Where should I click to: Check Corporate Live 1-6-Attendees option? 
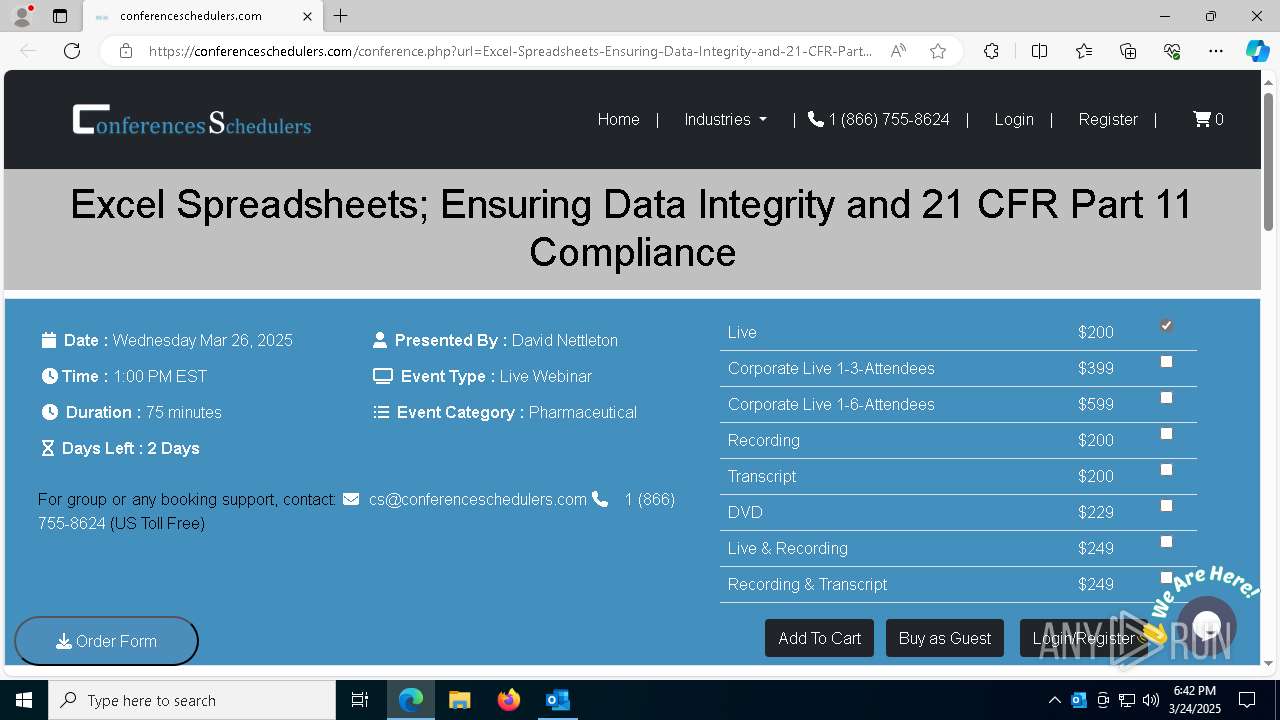(1166, 398)
